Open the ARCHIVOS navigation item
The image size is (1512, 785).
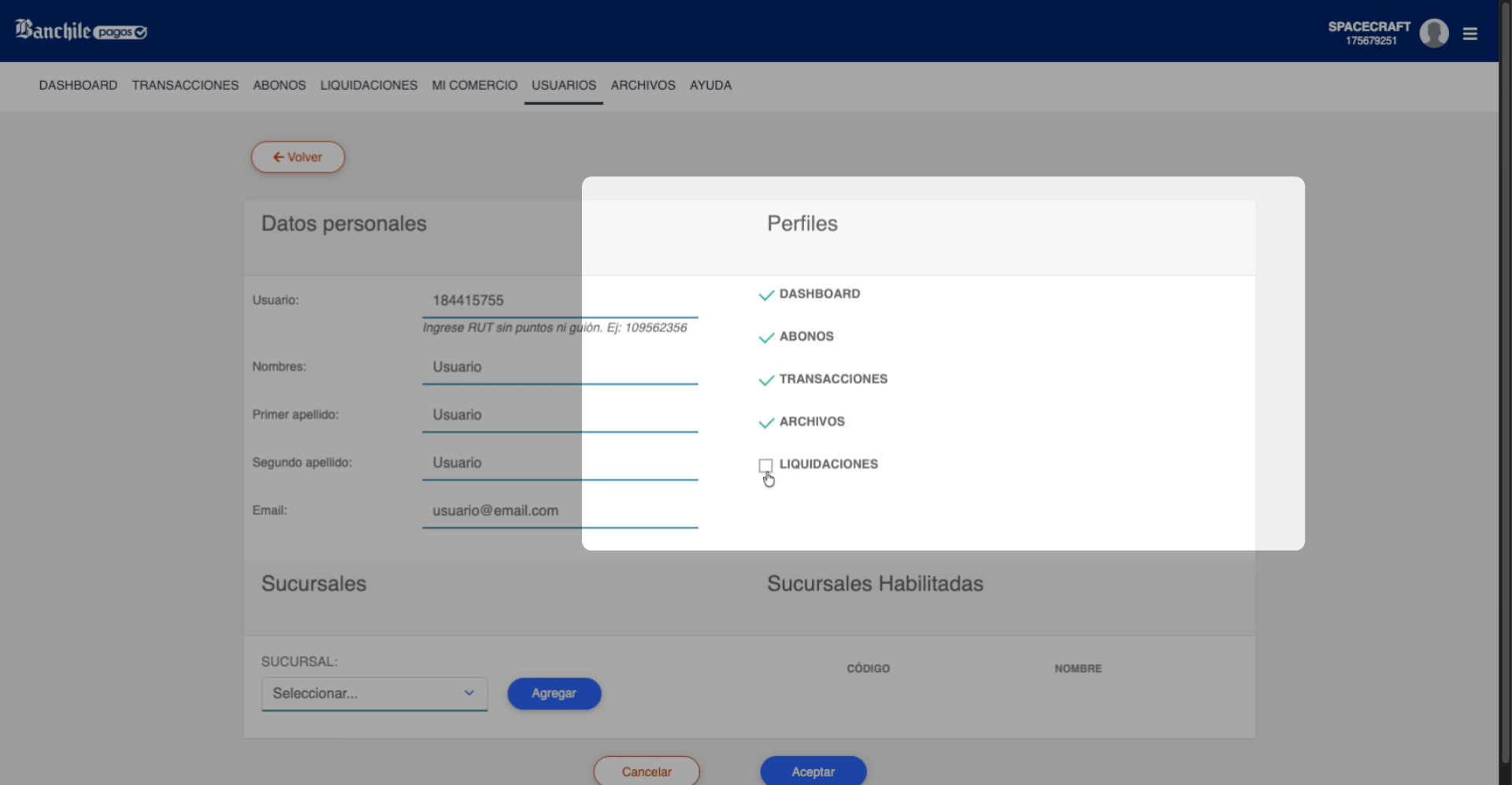(643, 85)
